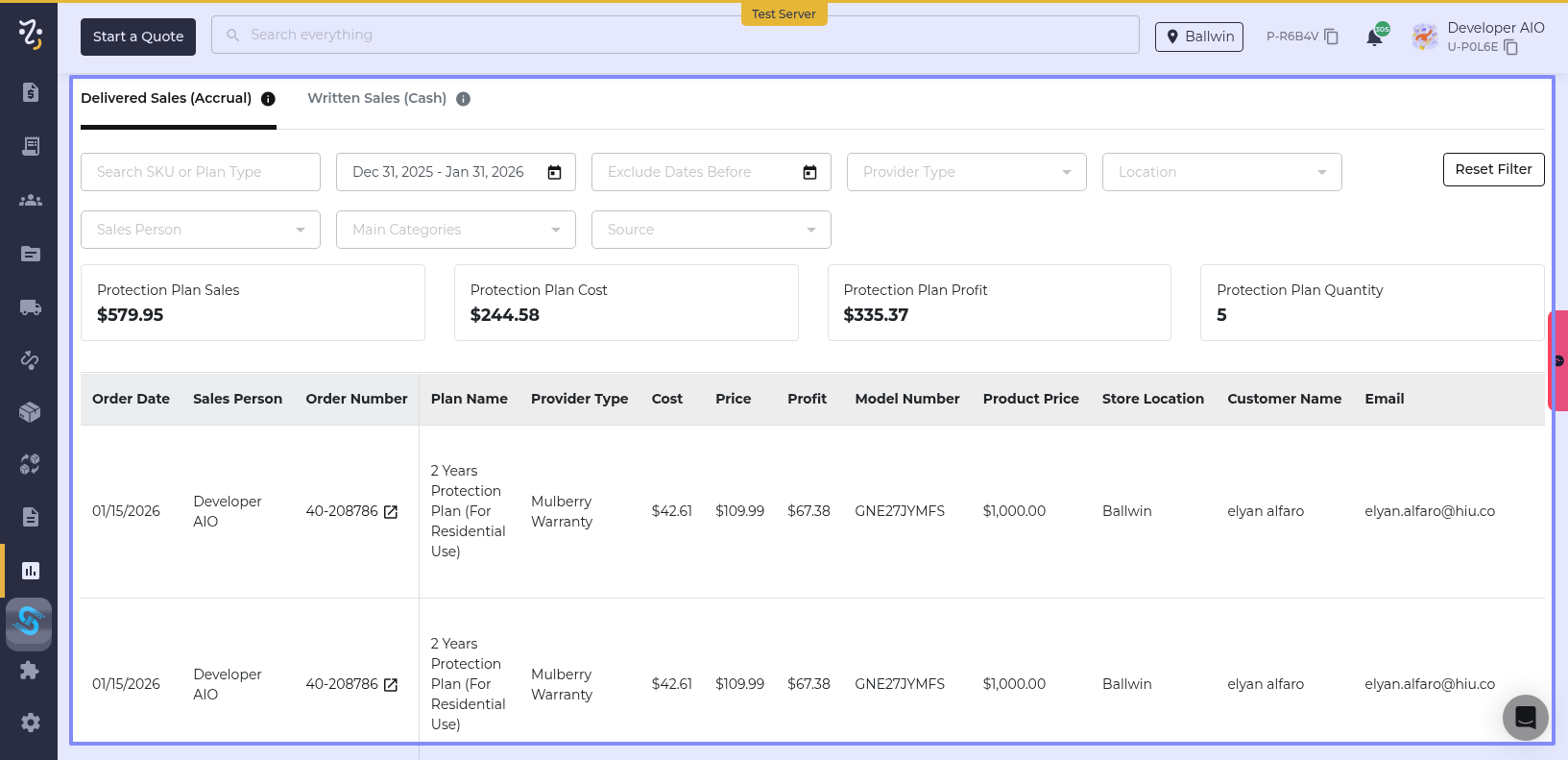Click the Start a Quote button
Image resolution: width=1568 pixels, height=760 pixels.
138,37
